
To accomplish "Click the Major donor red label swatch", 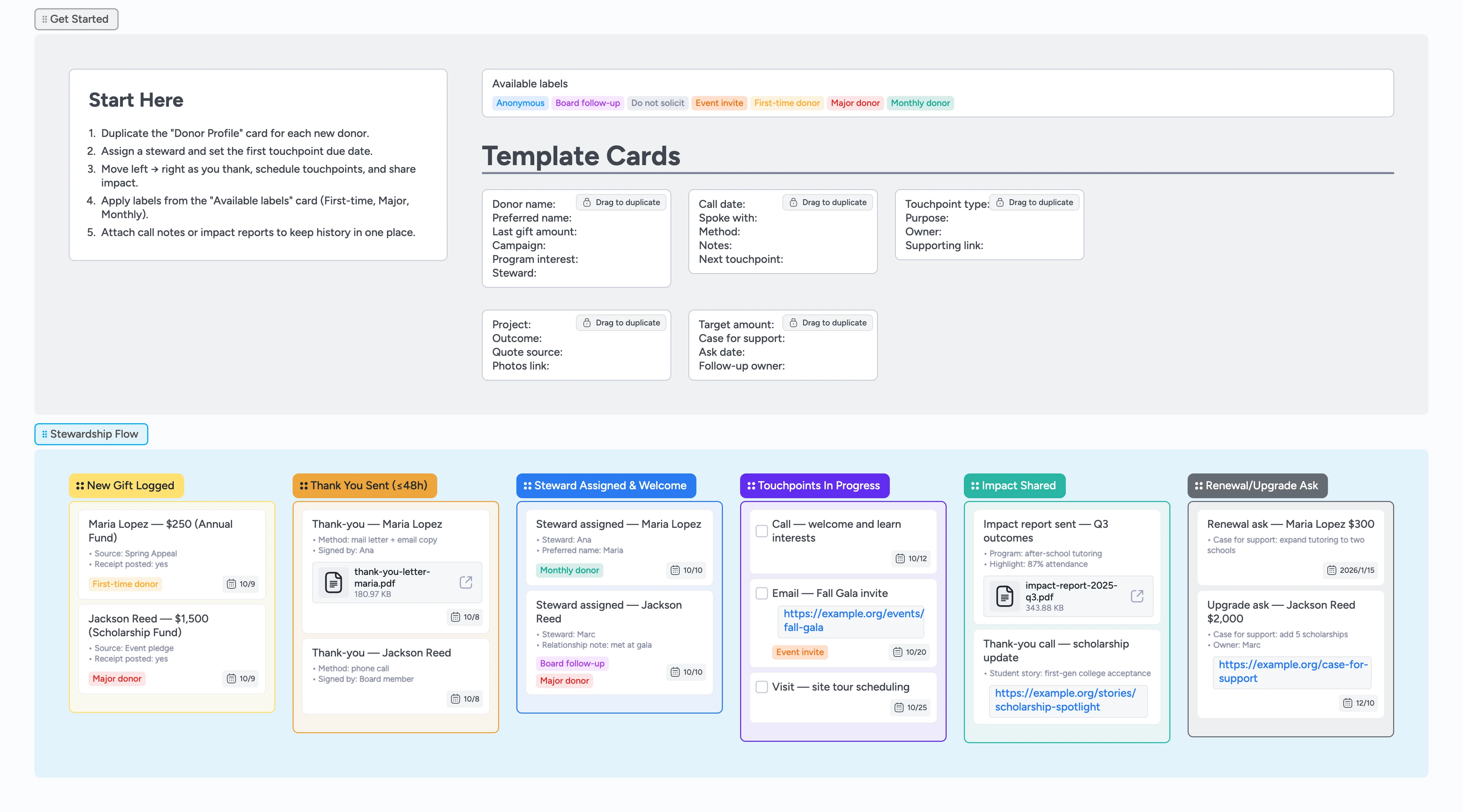I will (x=855, y=103).
